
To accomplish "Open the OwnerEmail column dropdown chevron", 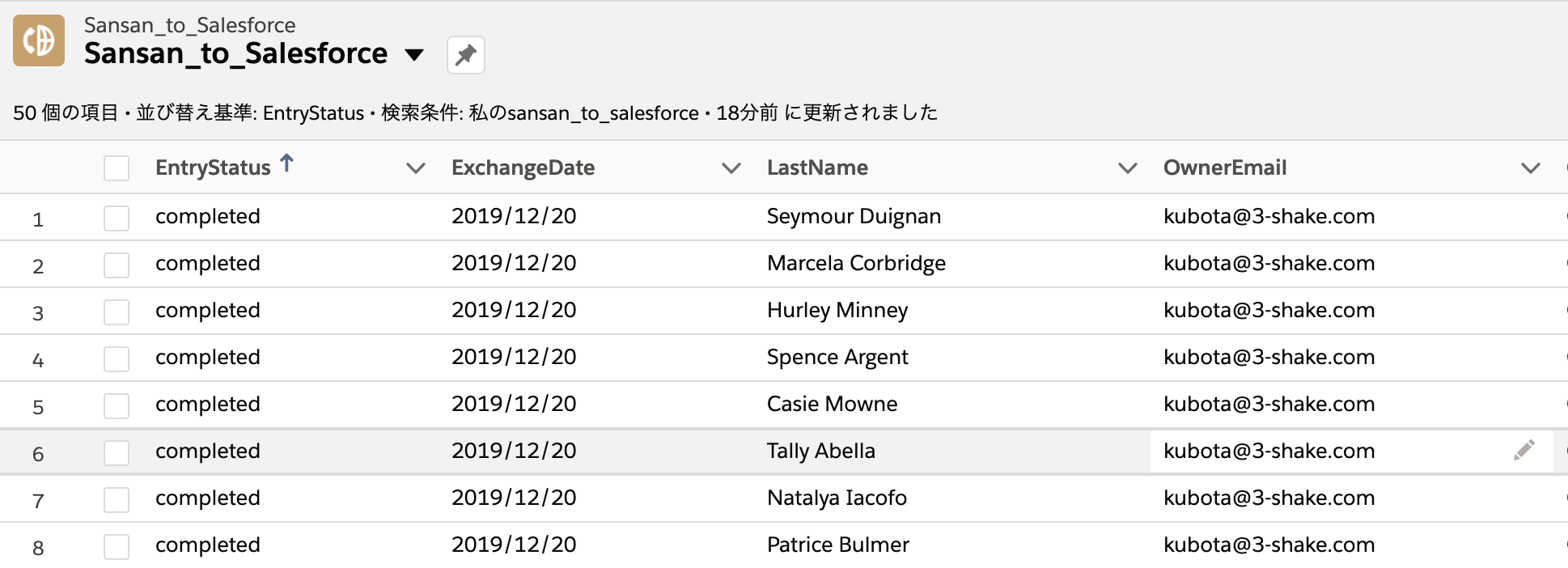I will coord(1530,168).
